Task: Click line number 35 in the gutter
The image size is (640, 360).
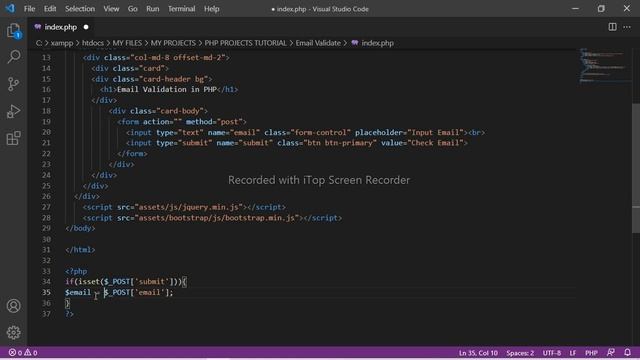Action: pos(46,292)
